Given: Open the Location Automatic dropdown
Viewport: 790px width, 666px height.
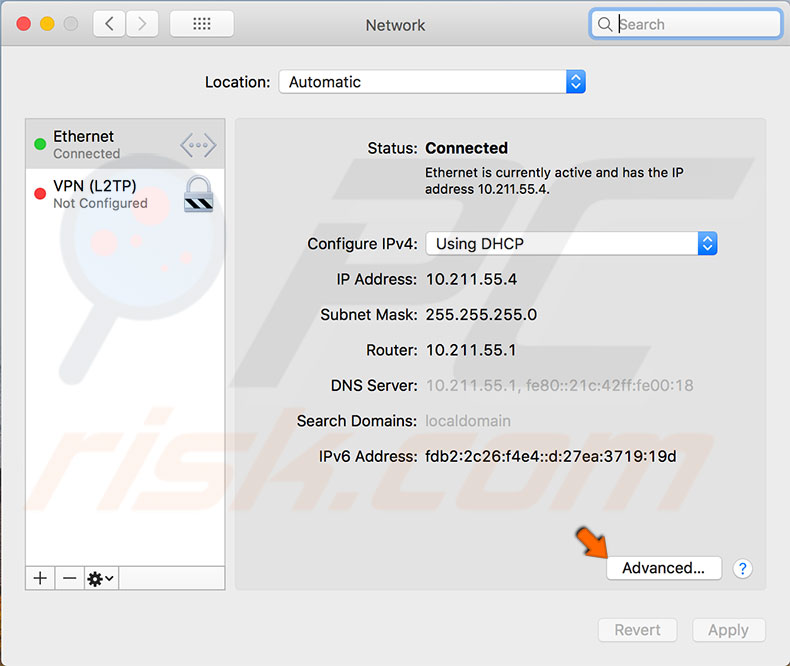Looking at the screenshot, I should (432, 82).
